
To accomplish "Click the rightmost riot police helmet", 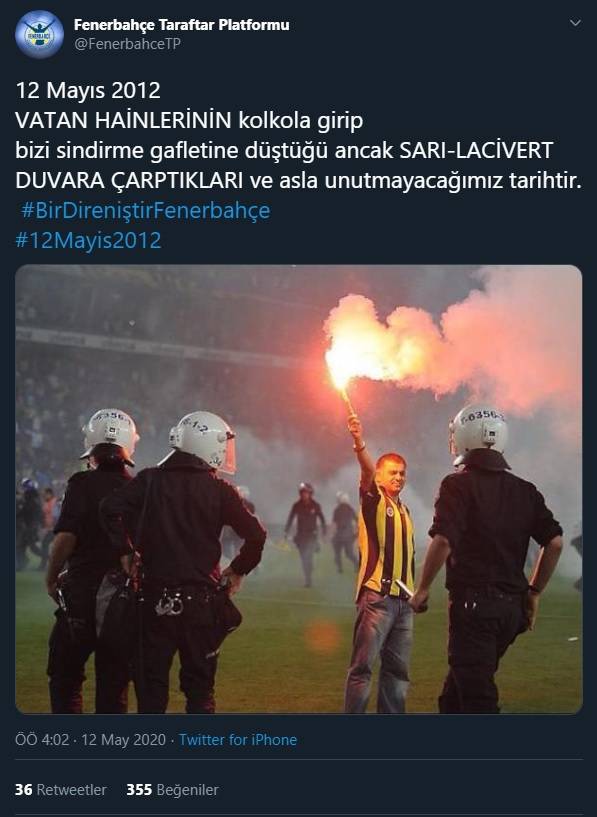I will [477, 434].
